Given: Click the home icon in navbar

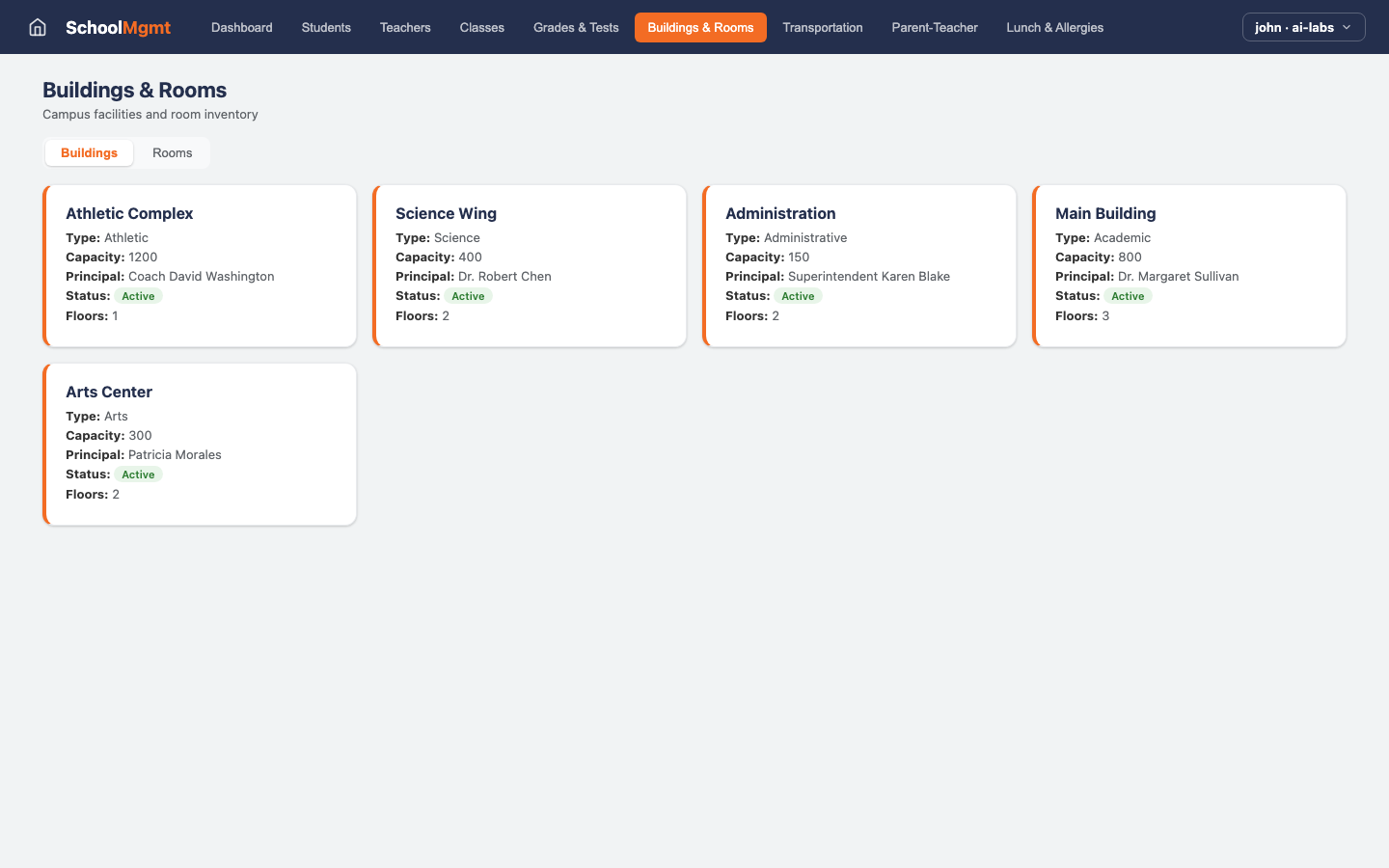Looking at the screenshot, I should (38, 27).
